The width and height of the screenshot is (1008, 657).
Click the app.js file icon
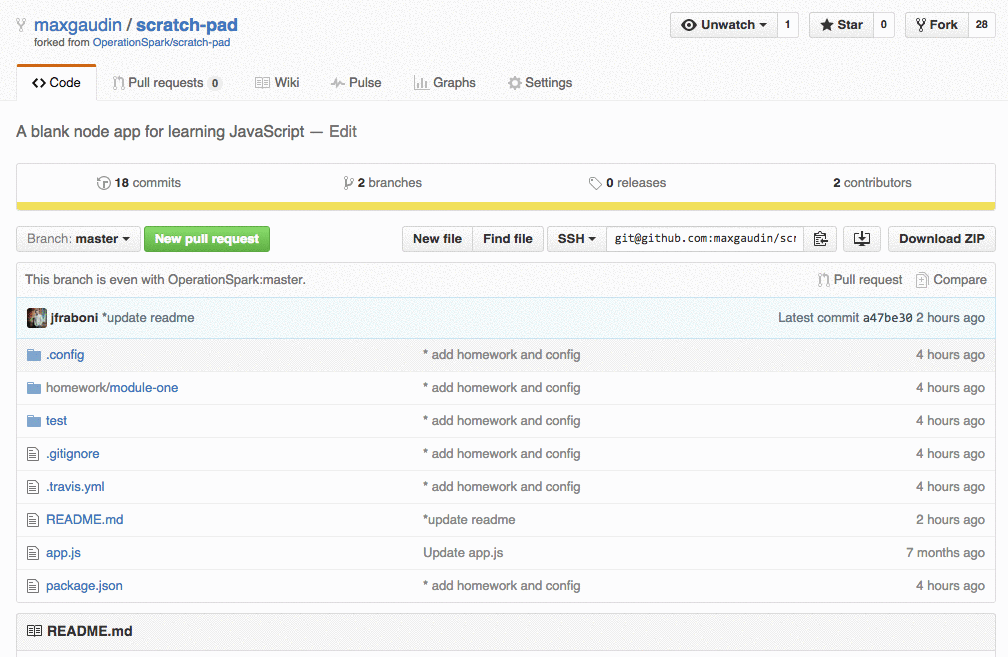pyautogui.click(x=33, y=553)
